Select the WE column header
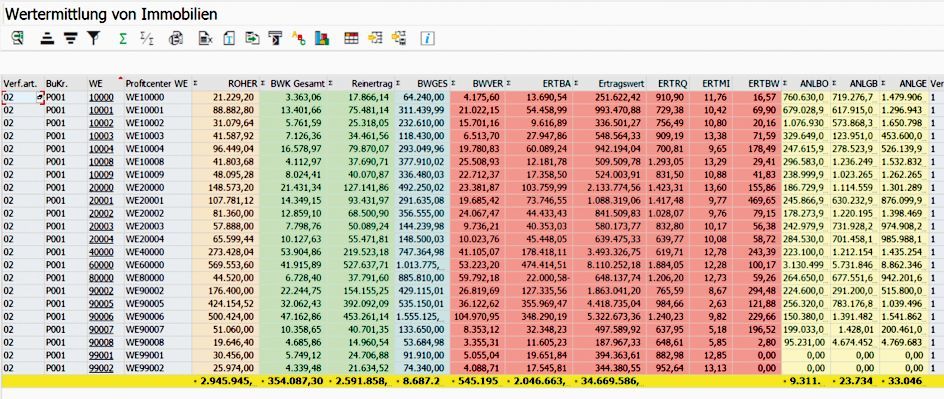Viewport: 944px width, 399px height. pos(105,84)
